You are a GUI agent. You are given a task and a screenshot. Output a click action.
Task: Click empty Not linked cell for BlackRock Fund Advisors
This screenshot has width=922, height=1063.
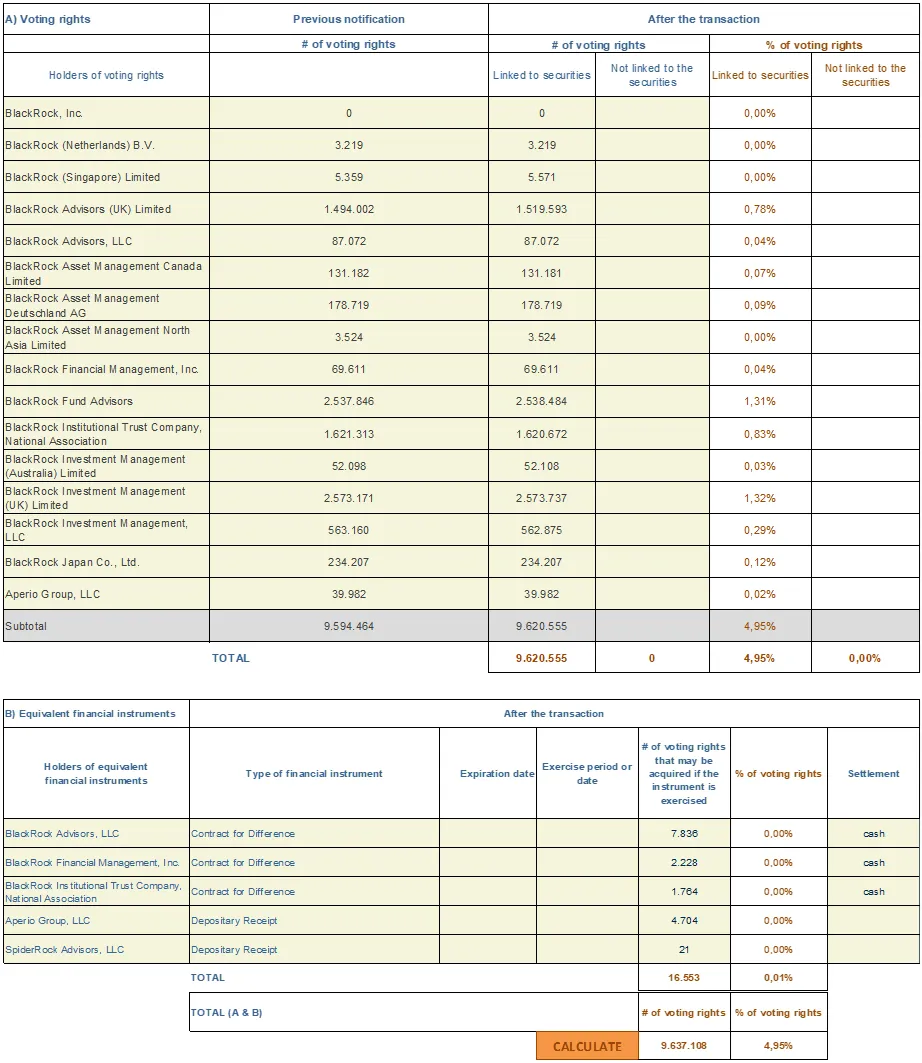click(652, 401)
